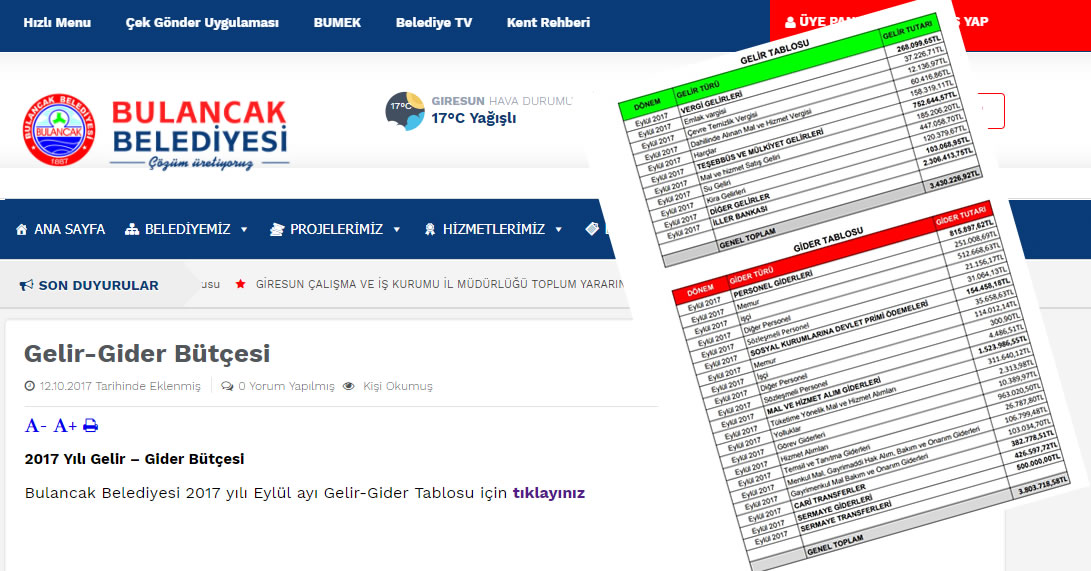This screenshot has height=571, width=1091.
Task: Click the GİDER TABLOSU table title
Action: (x=828, y=240)
